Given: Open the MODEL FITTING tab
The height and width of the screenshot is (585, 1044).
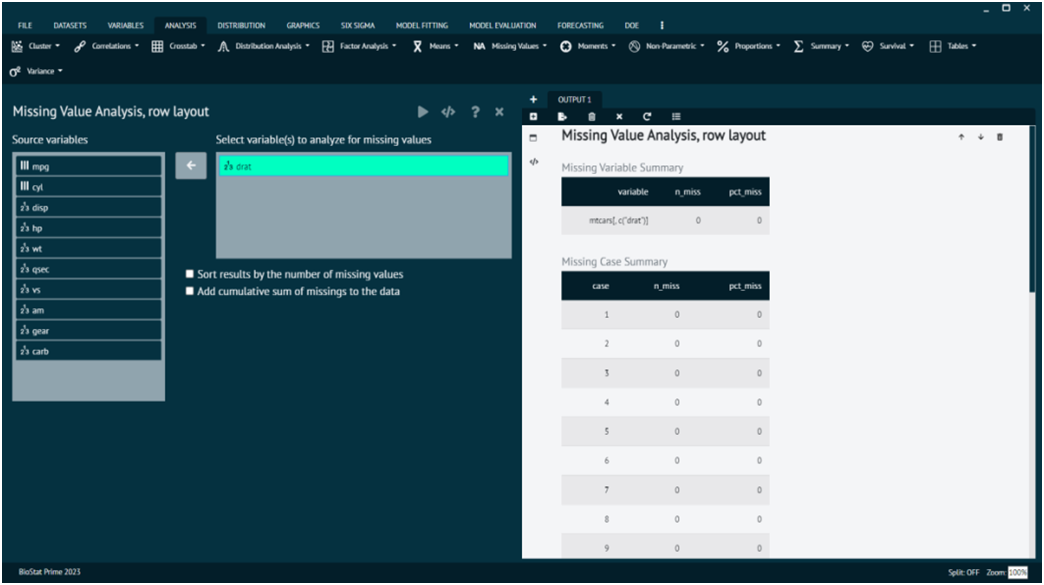Looking at the screenshot, I should click(x=421, y=25).
